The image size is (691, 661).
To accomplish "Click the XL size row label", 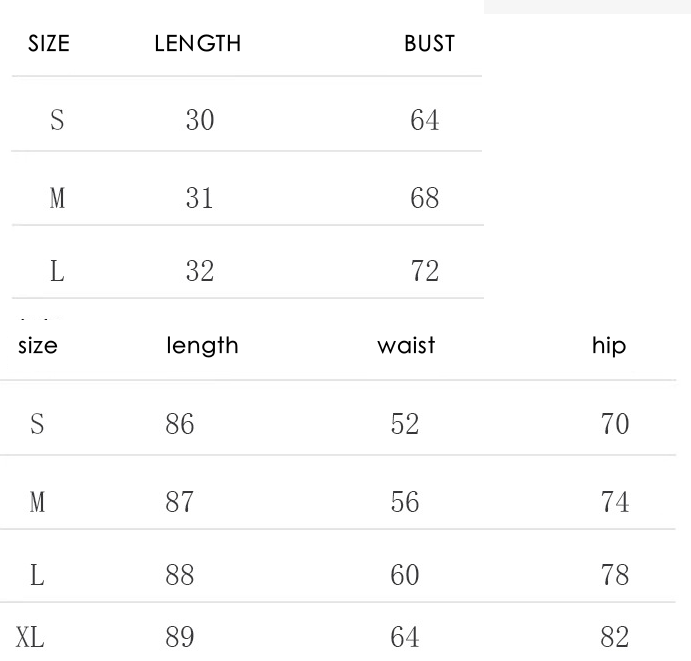I will [30, 636].
